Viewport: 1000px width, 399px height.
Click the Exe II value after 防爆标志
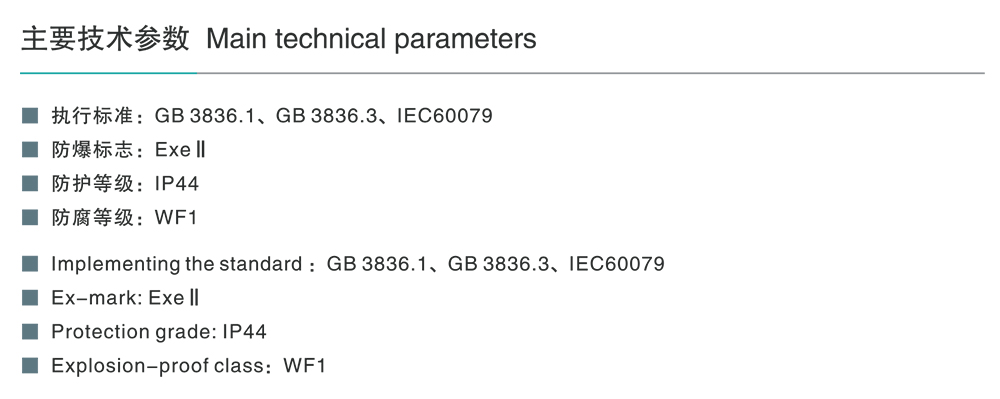click(180, 150)
